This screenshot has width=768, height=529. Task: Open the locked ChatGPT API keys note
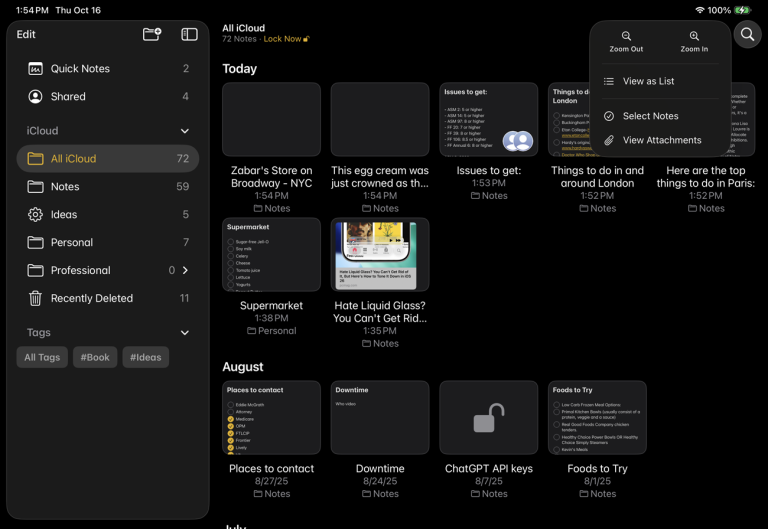[x=488, y=418]
